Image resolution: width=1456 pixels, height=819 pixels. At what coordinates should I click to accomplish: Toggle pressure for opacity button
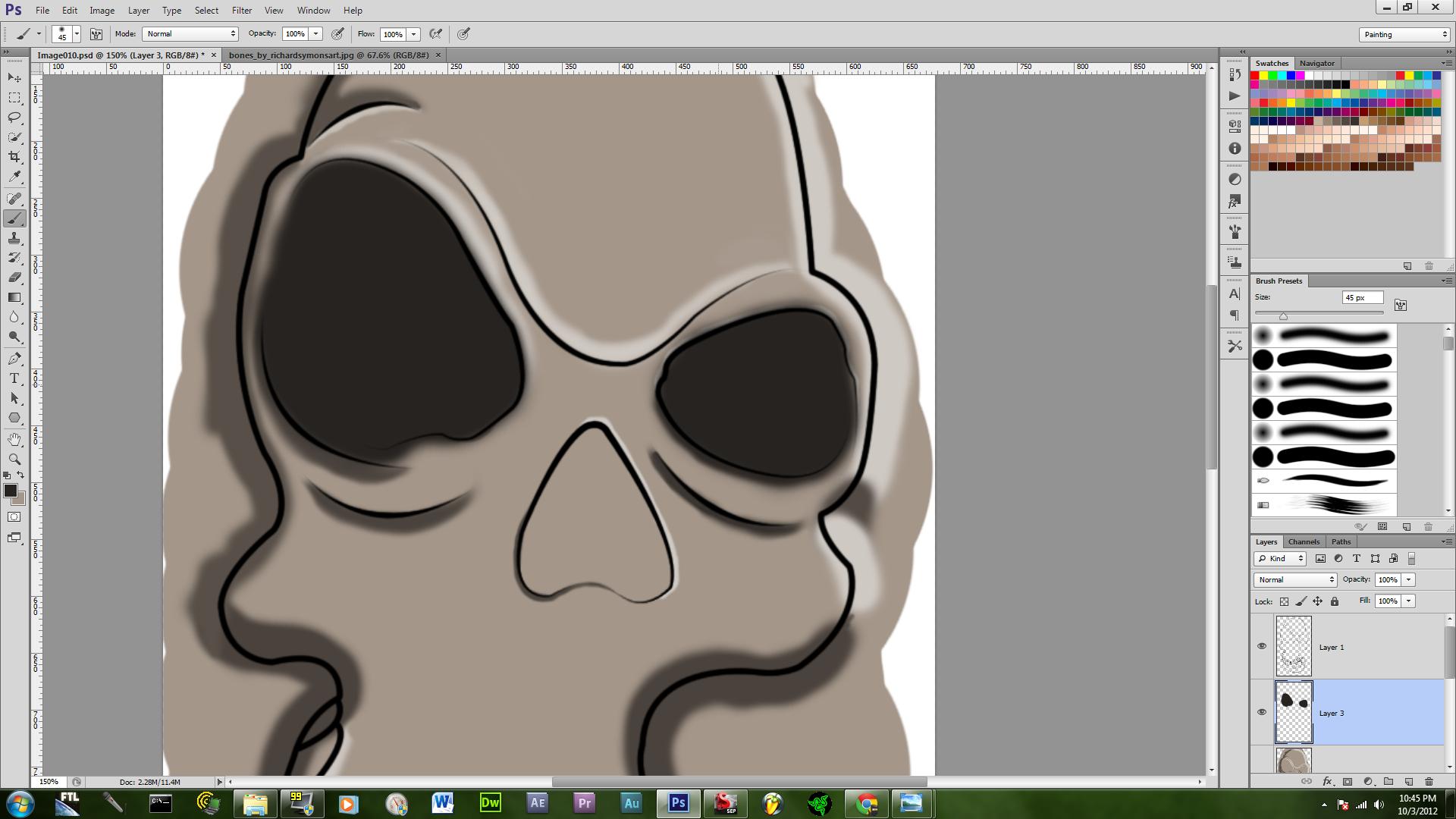click(x=337, y=34)
